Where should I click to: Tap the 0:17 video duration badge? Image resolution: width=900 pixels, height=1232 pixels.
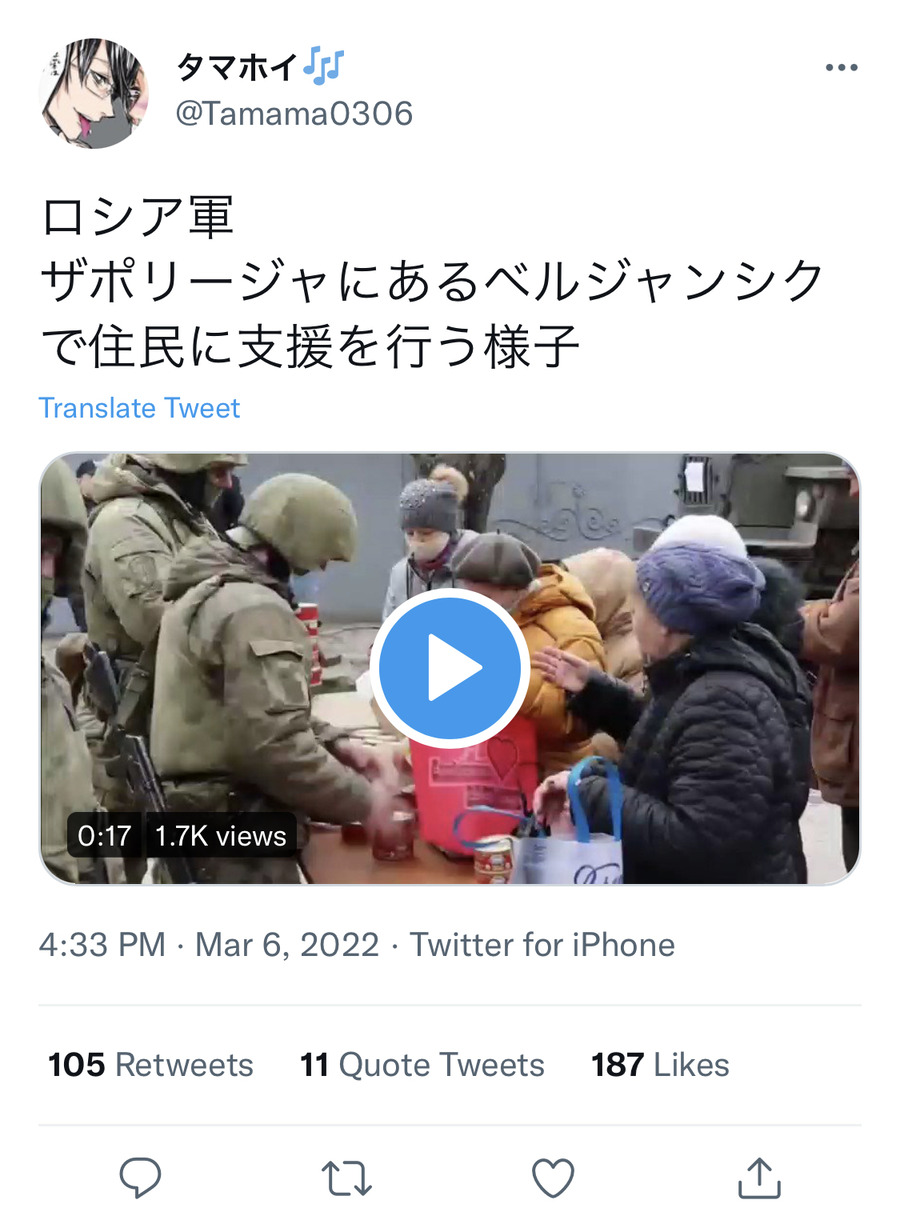pos(105,836)
